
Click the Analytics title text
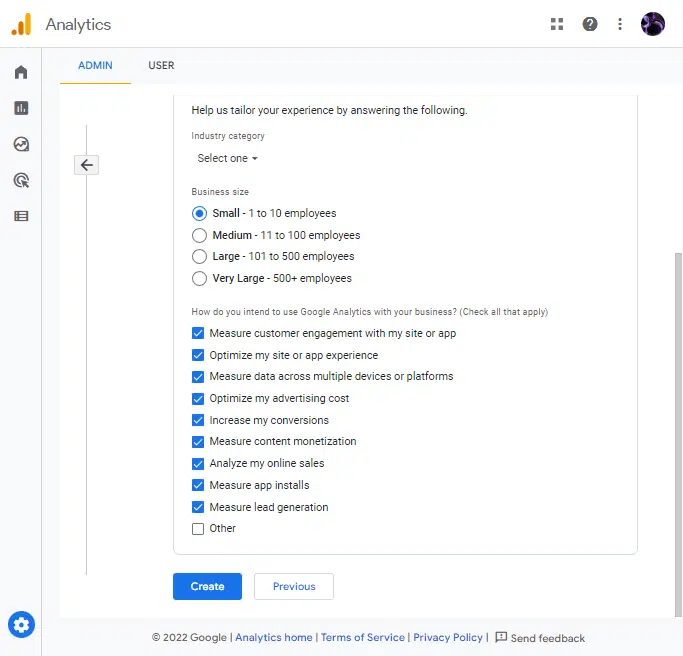pyautogui.click(x=78, y=25)
